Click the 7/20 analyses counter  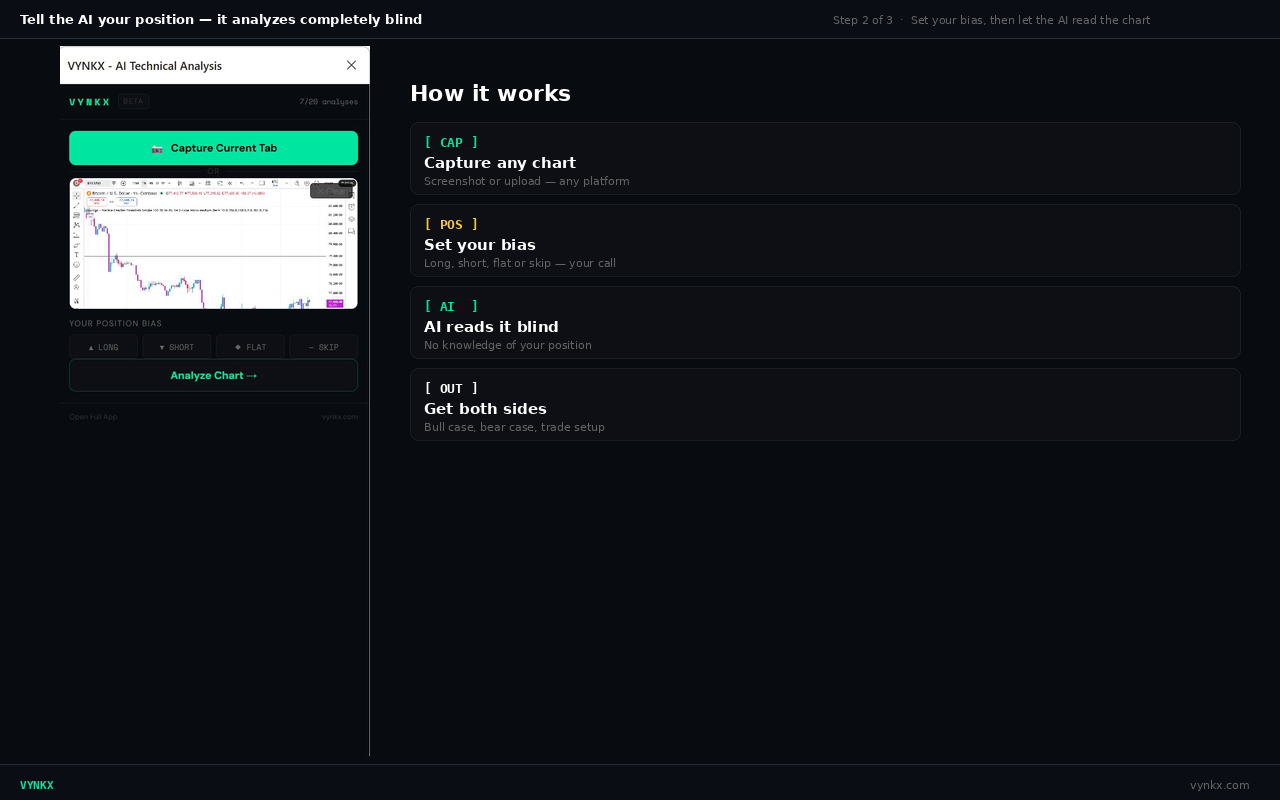click(328, 102)
